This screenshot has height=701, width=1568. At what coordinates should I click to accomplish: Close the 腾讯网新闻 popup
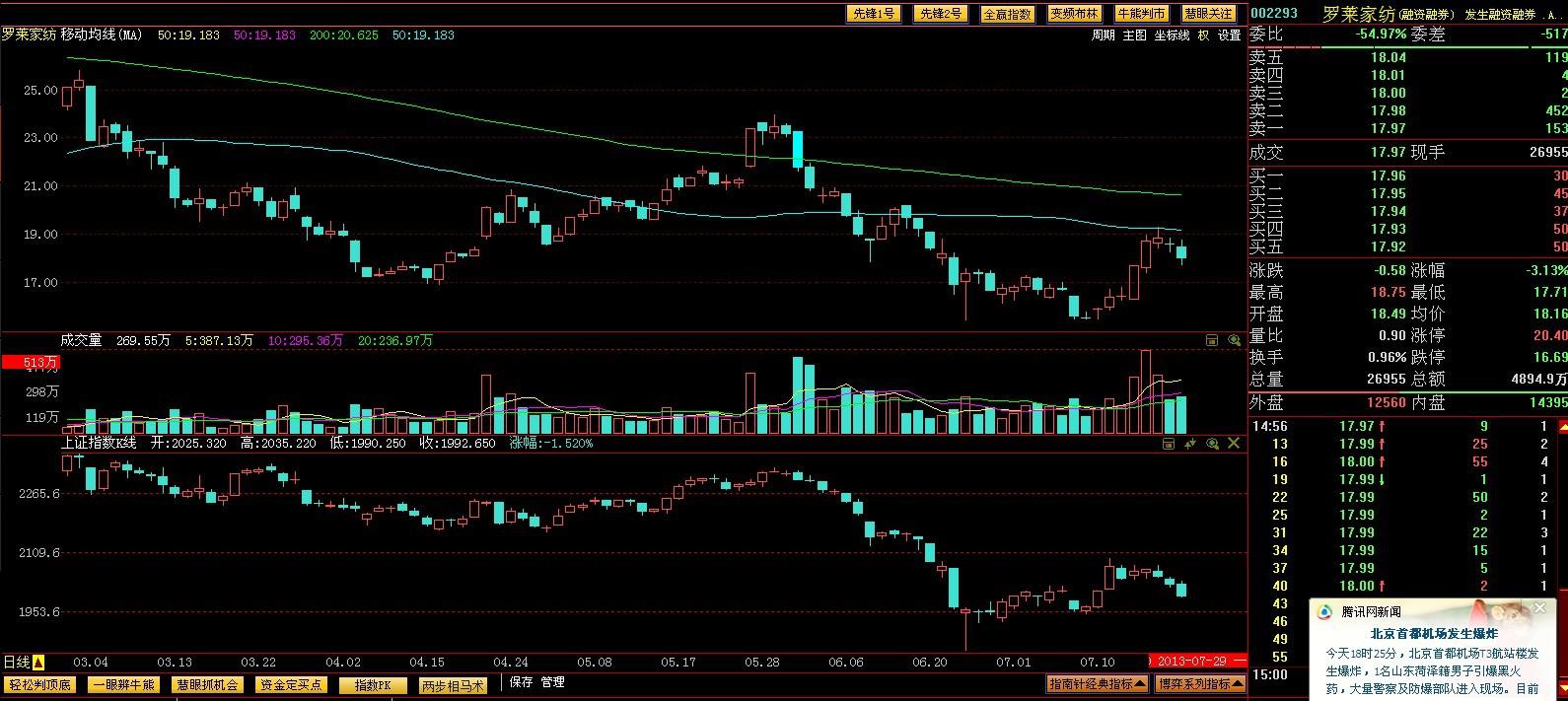coord(1539,609)
